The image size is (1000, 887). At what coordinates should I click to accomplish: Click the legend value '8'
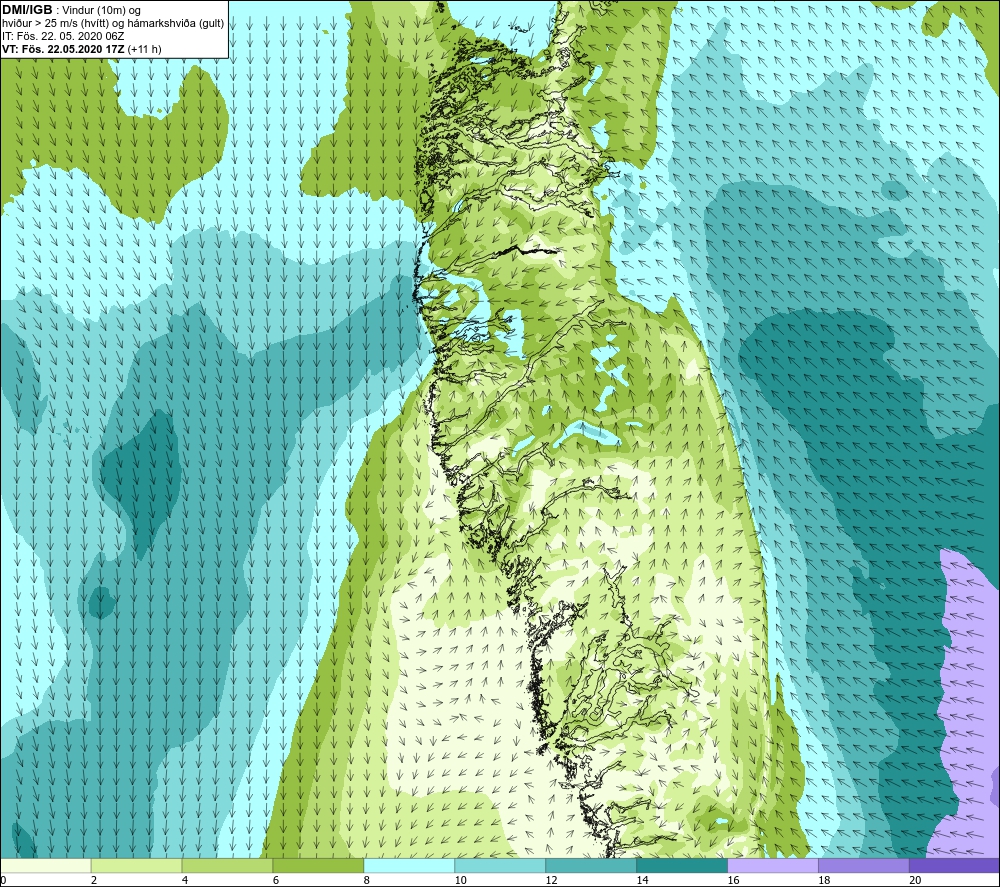367,880
